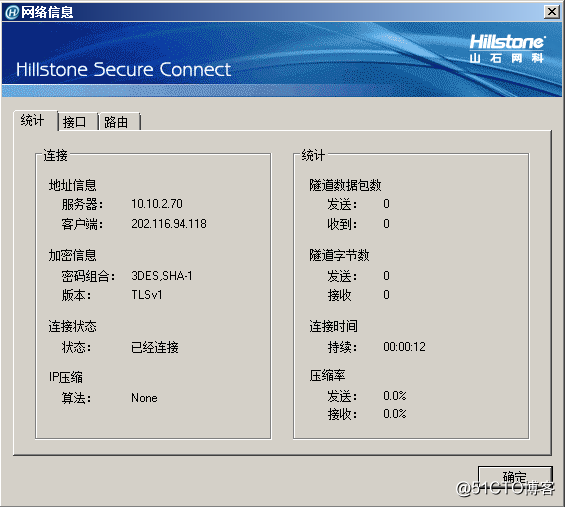
Task: Click the 网络信息 window title
Action: coord(47,12)
